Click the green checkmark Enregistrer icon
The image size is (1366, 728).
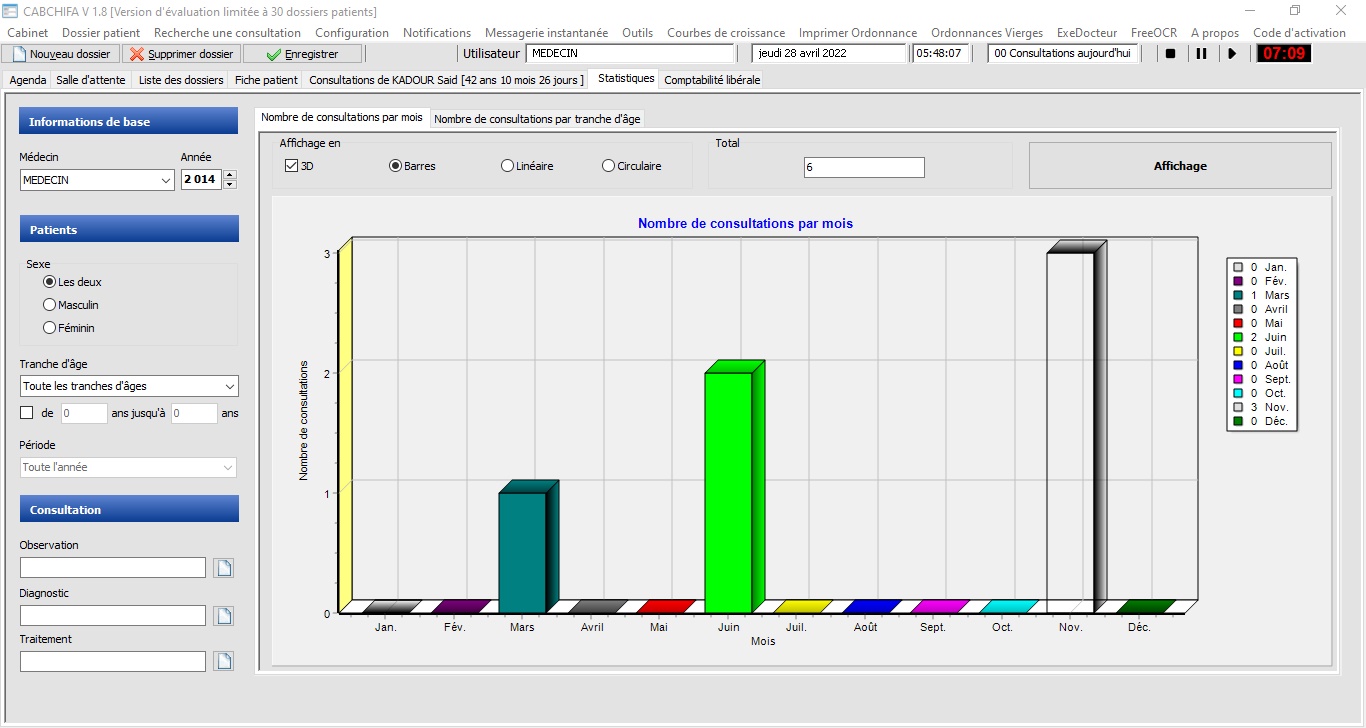point(273,54)
